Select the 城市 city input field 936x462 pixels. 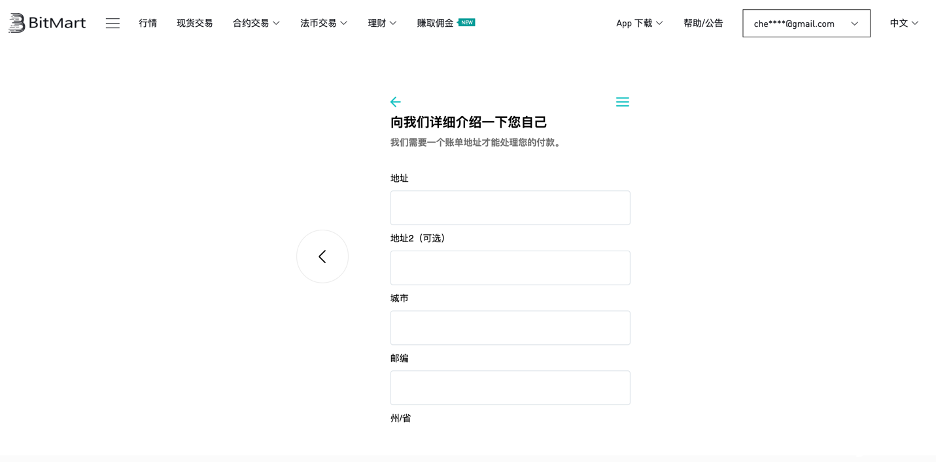pos(510,328)
